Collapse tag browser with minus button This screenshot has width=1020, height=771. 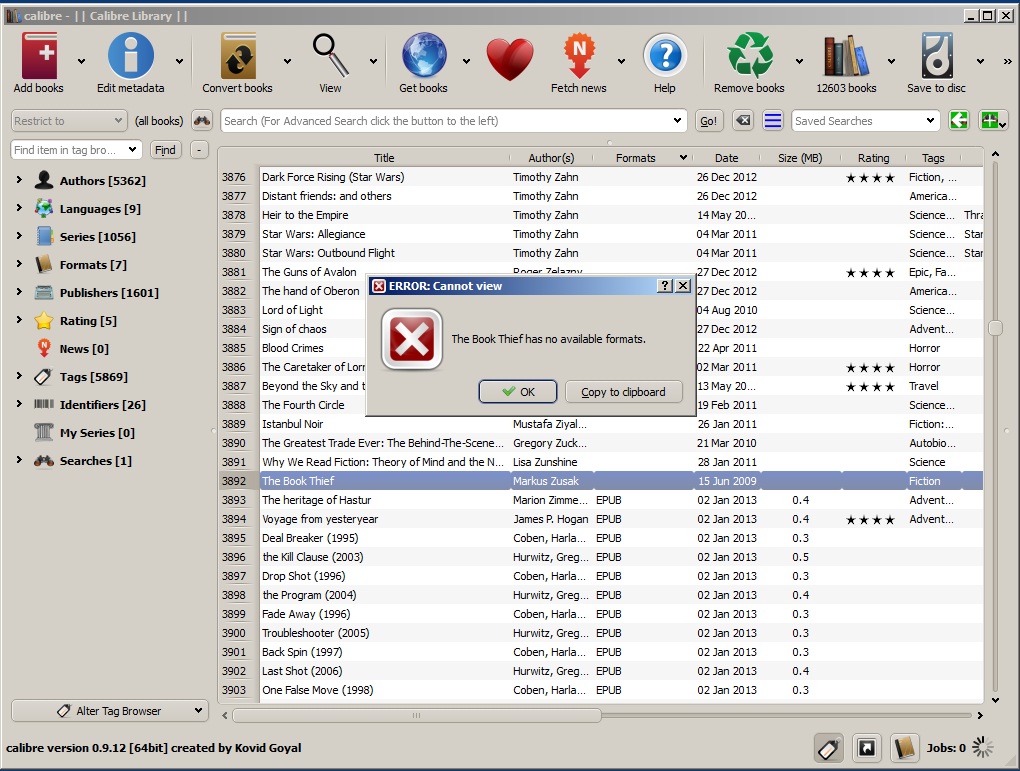point(199,150)
